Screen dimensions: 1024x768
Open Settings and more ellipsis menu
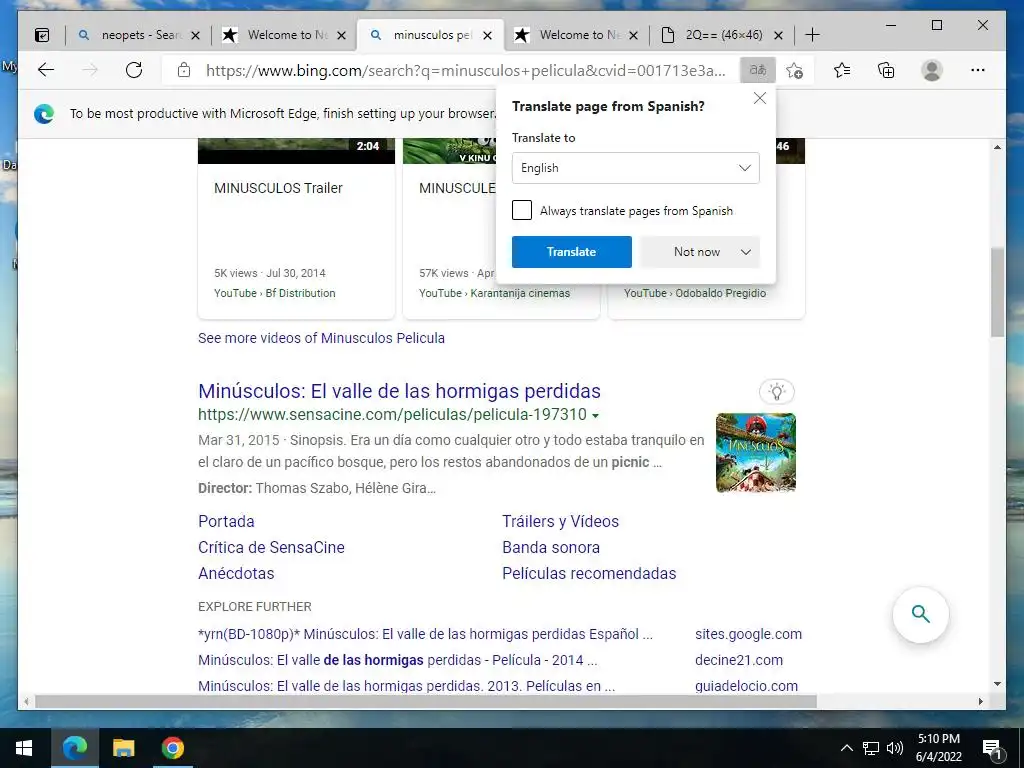pos(978,70)
